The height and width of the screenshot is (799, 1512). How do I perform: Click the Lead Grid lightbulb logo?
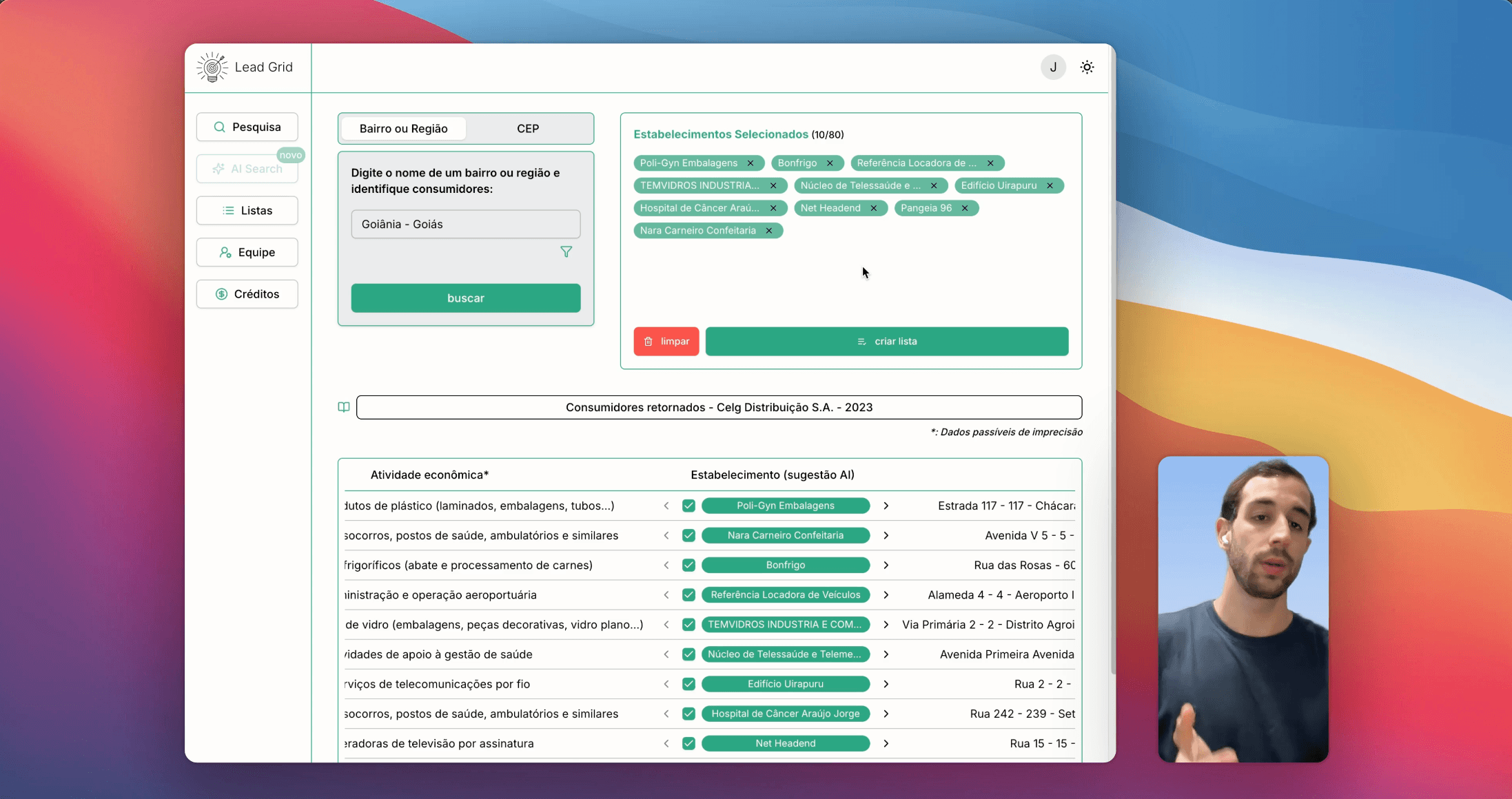212,68
